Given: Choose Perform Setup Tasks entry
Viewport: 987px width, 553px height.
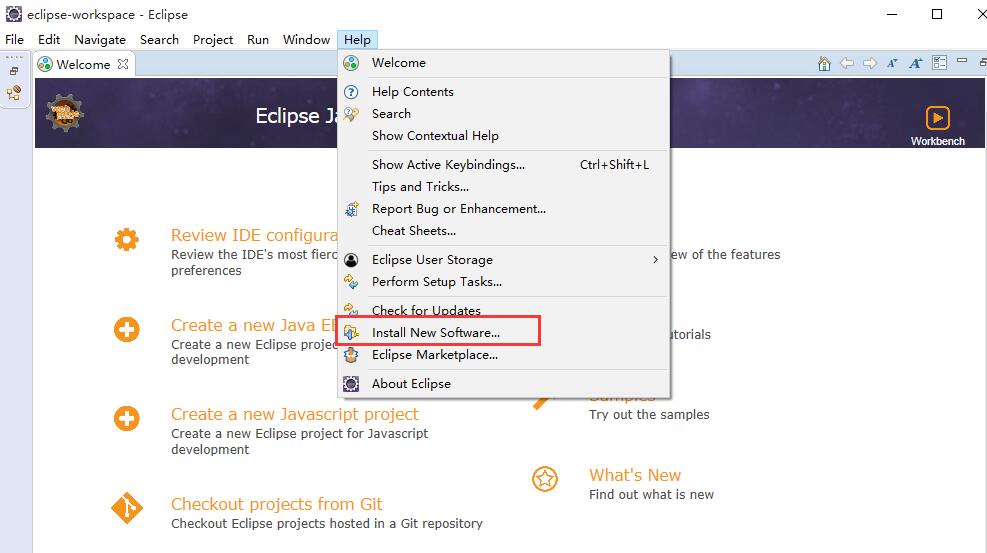Looking at the screenshot, I should pyautogui.click(x=504, y=282).
